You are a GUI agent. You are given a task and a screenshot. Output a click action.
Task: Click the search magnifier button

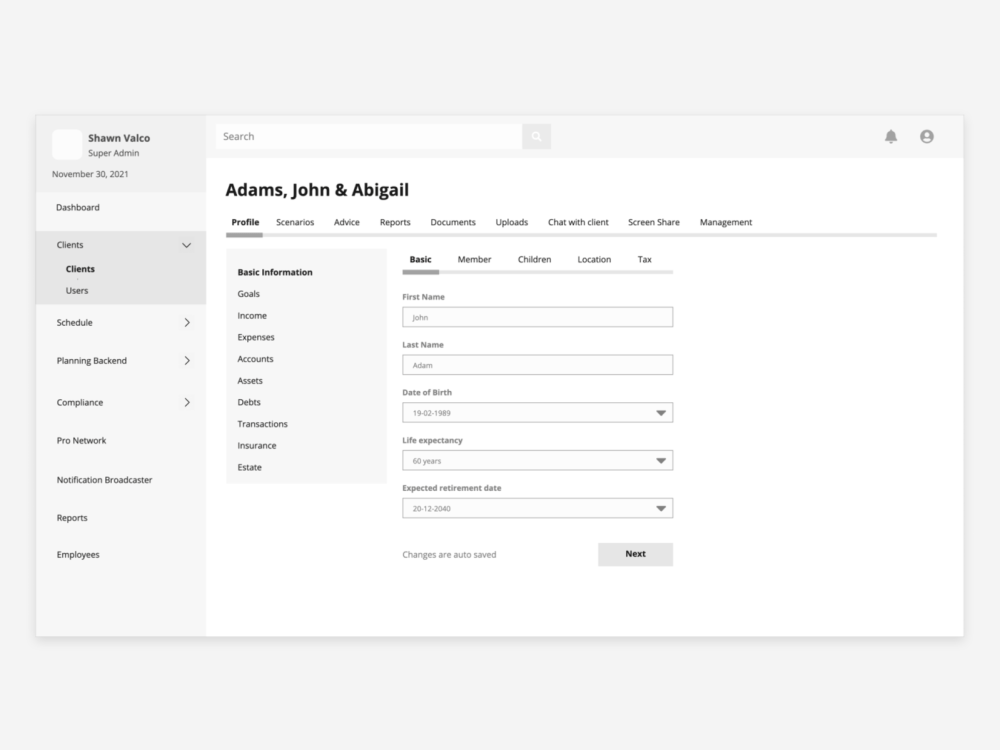(536, 136)
